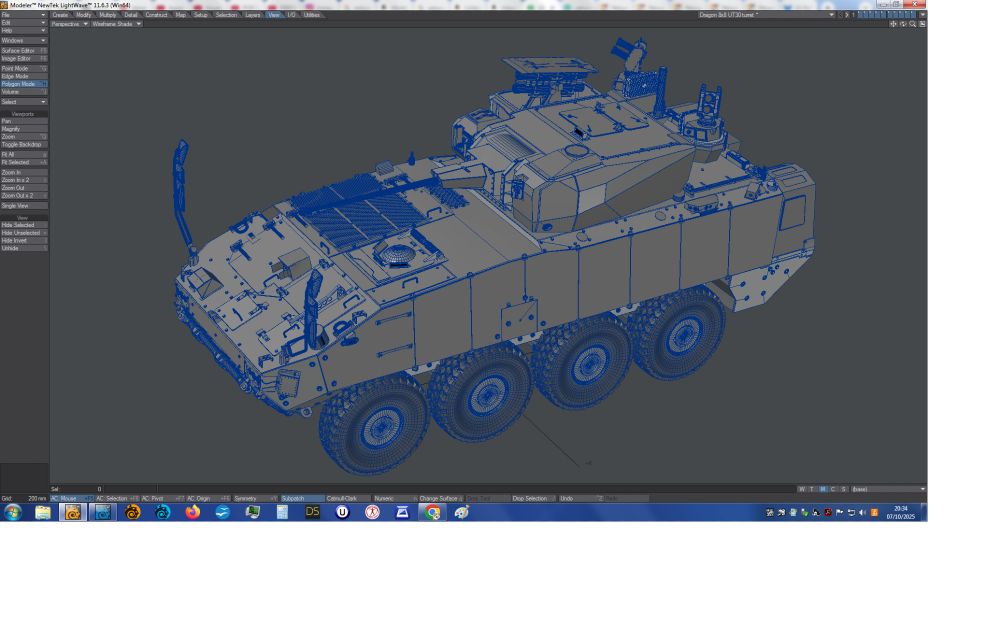Viewport: 1000px width, 625px height.
Task: Click the Unhide button
Action: 24,248
